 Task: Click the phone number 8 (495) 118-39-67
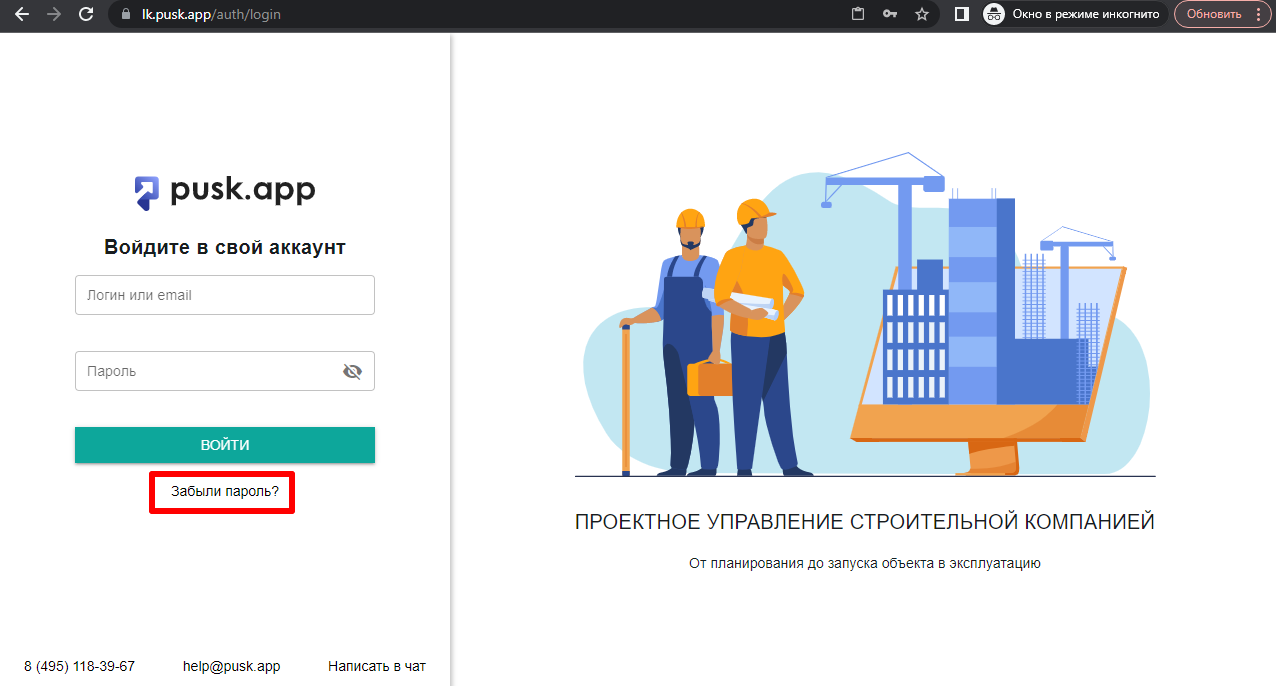[x=79, y=666]
